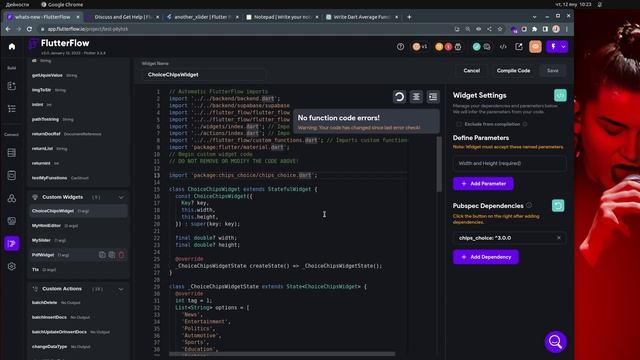Image resolution: width=640 pixels, height=360 pixels.
Task: Open the FlutterFlow home dashboard icon
Action: [x=12, y=47]
